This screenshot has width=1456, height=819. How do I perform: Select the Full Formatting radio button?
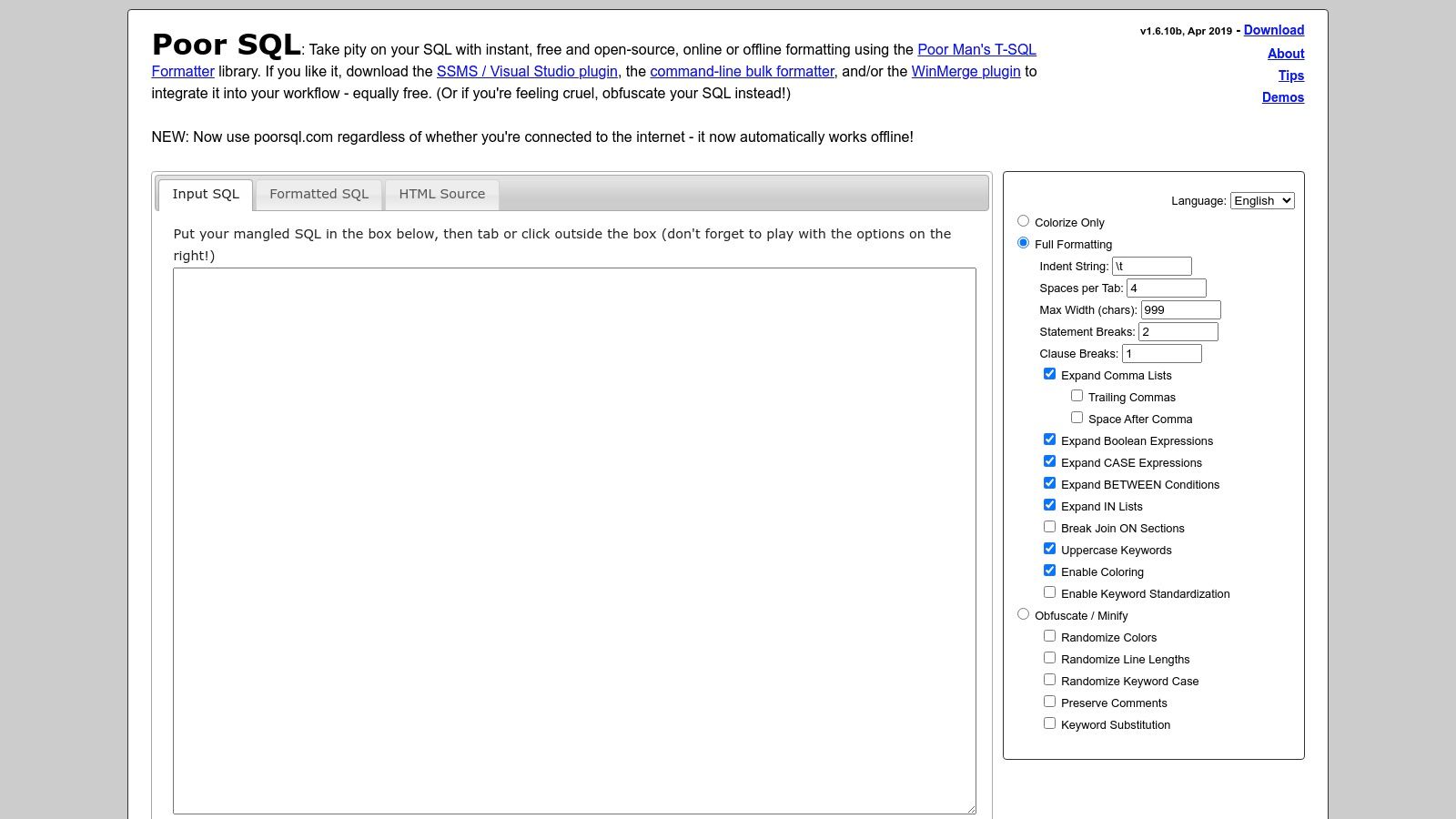[1023, 243]
